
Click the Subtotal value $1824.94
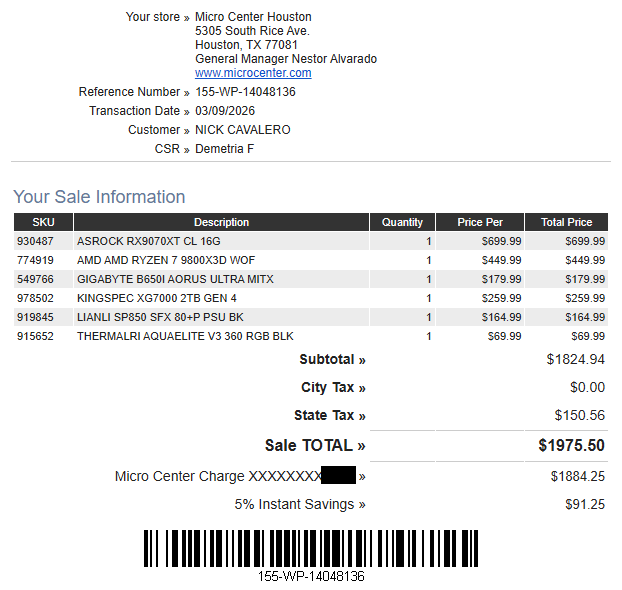[x=575, y=359]
